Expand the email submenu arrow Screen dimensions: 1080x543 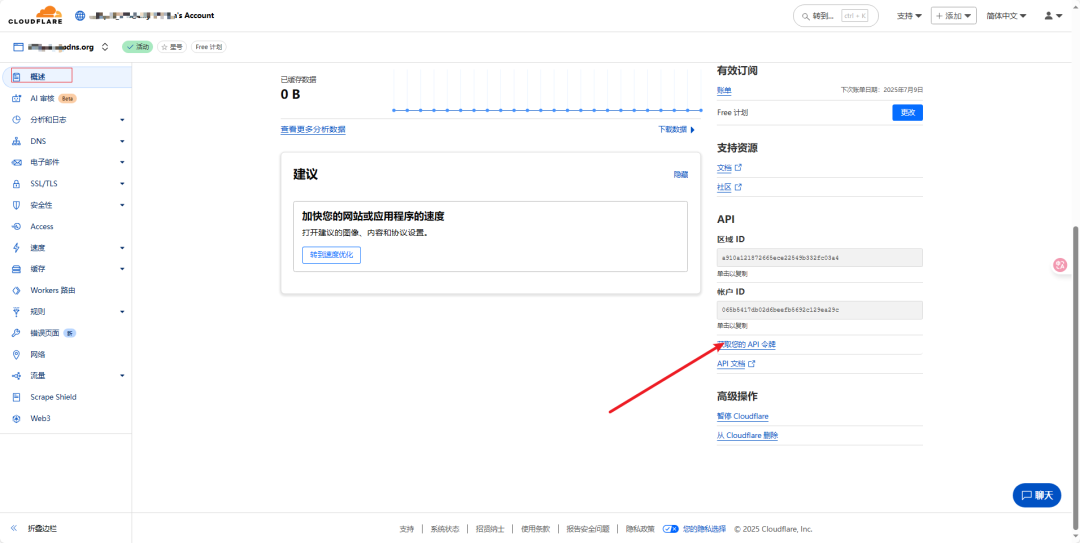pyautogui.click(x=122, y=163)
